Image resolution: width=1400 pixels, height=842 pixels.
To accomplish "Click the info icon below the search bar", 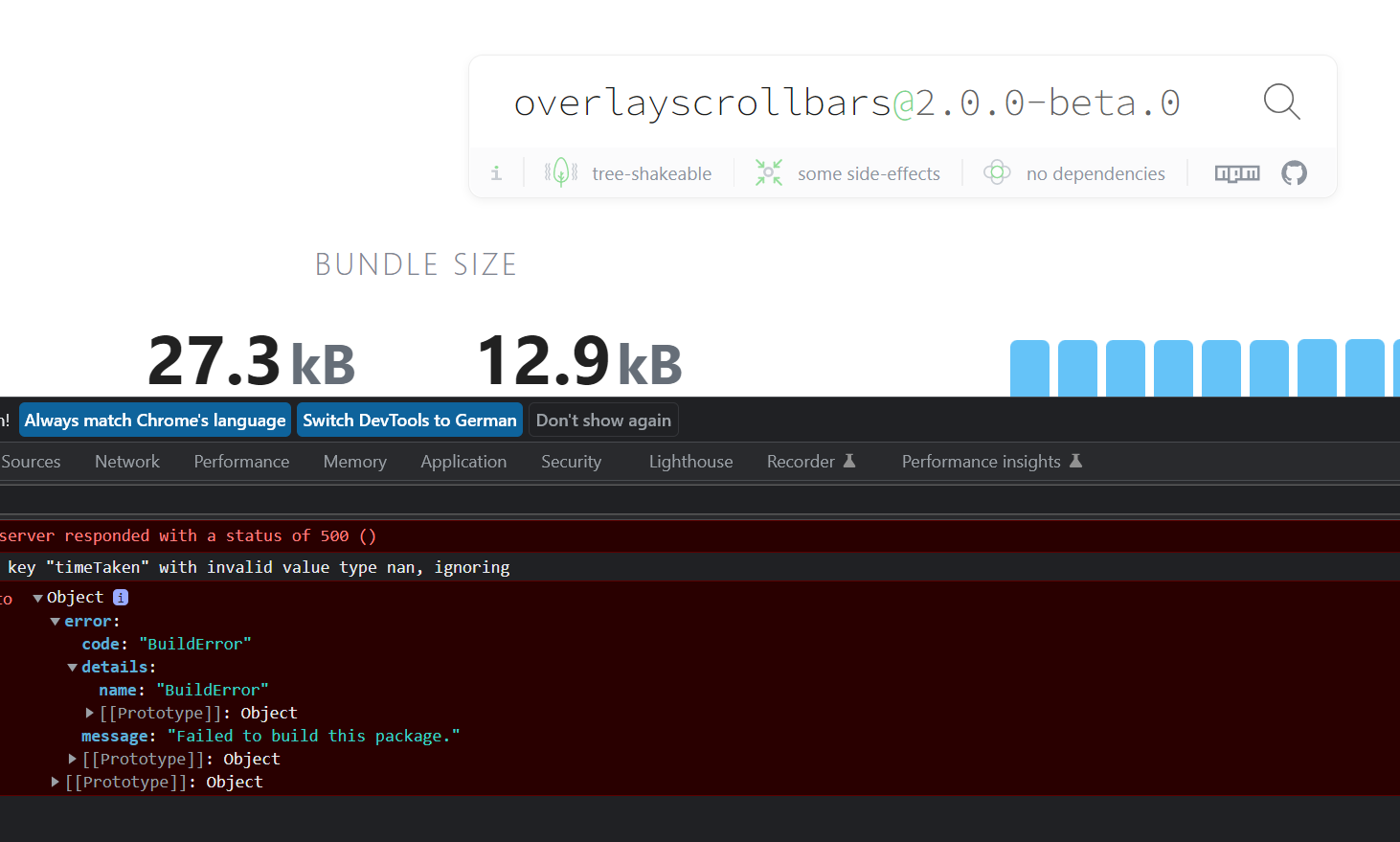I will 496,173.
